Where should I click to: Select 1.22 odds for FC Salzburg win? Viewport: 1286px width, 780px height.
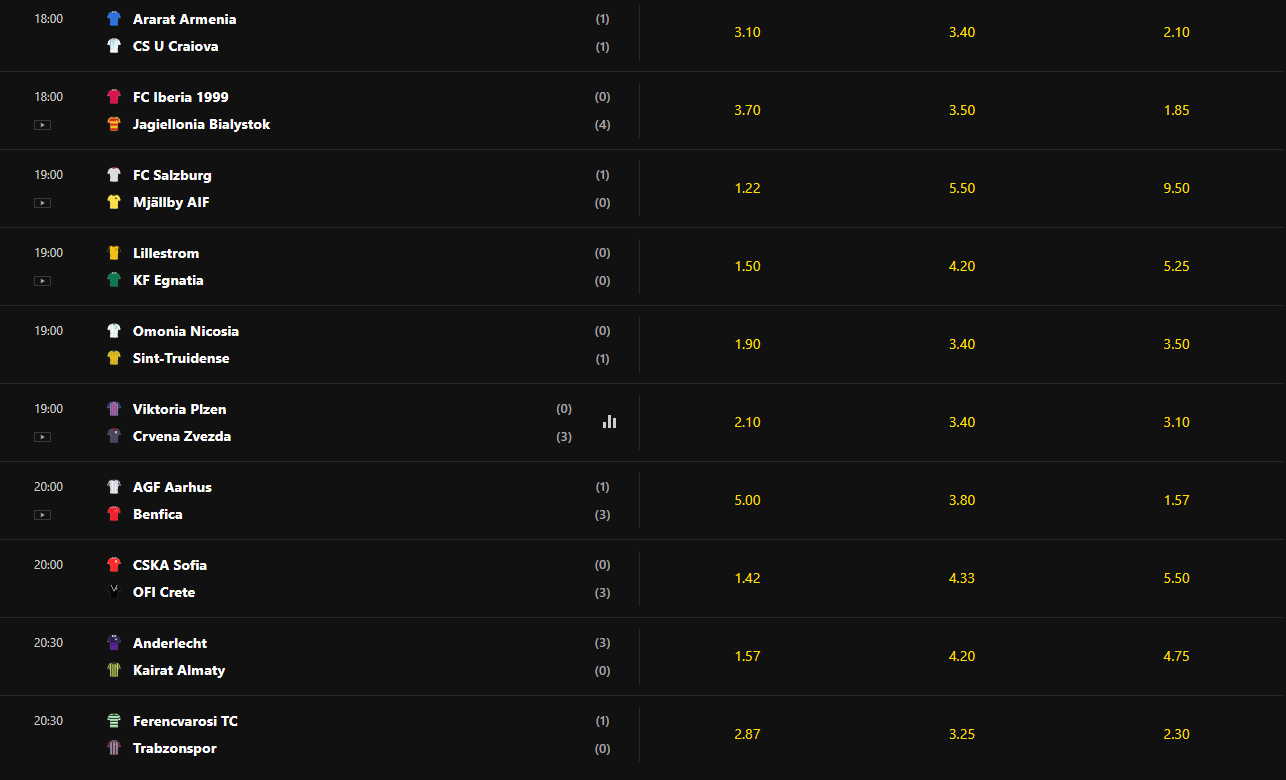[747, 188]
